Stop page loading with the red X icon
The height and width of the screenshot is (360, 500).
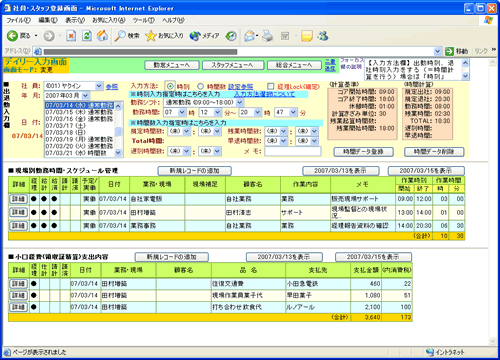pyautogui.click(x=71, y=36)
